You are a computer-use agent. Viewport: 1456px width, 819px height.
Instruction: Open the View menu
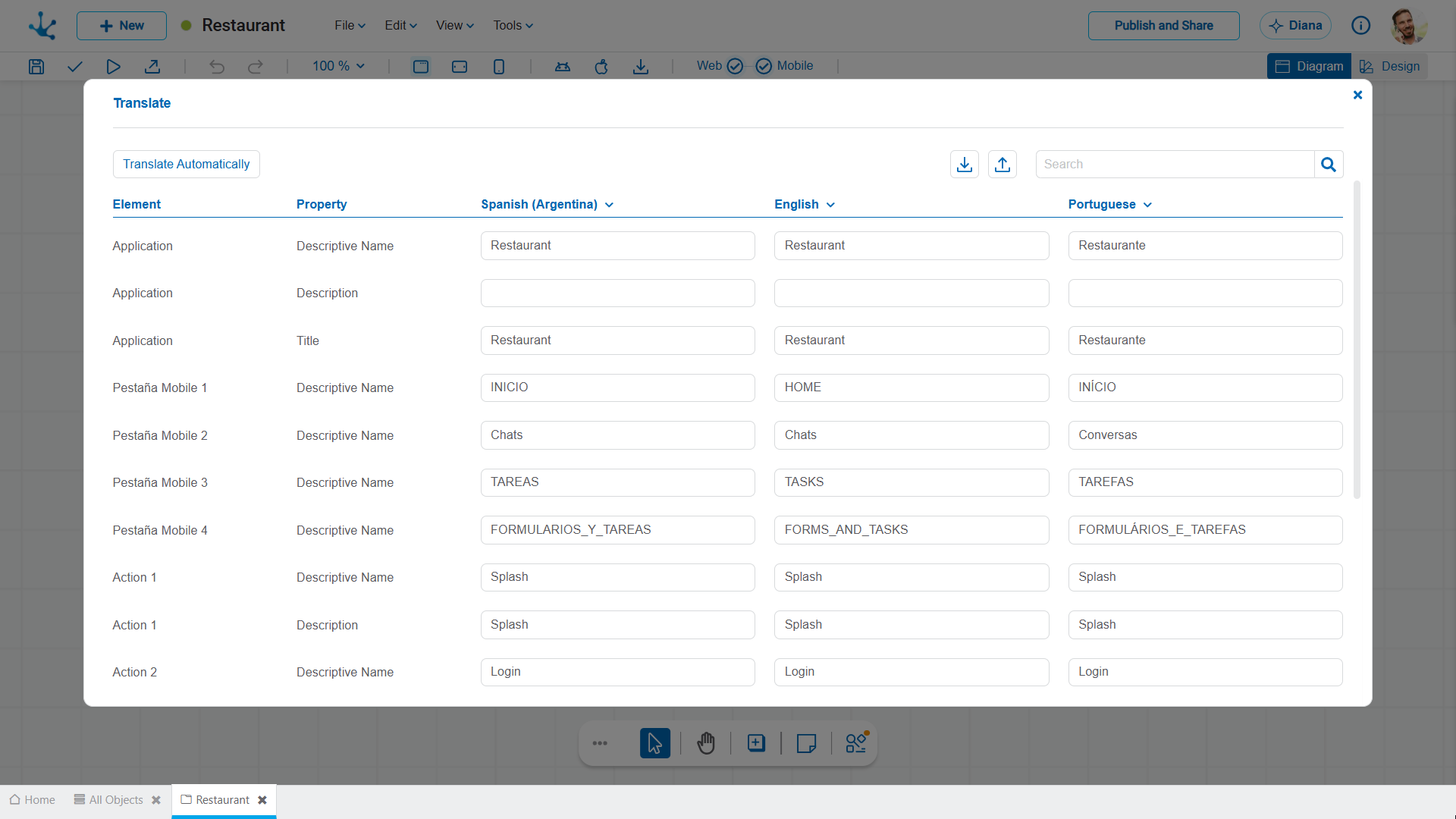[455, 26]
